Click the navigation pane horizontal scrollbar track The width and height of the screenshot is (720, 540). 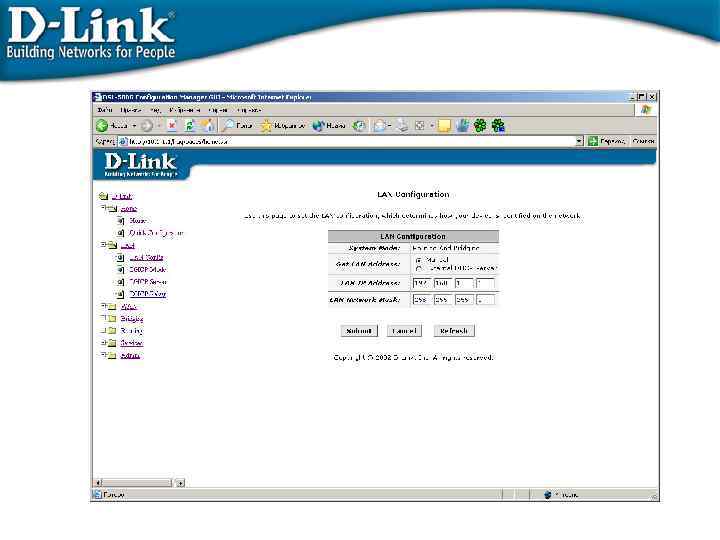(x=137, y=483)
